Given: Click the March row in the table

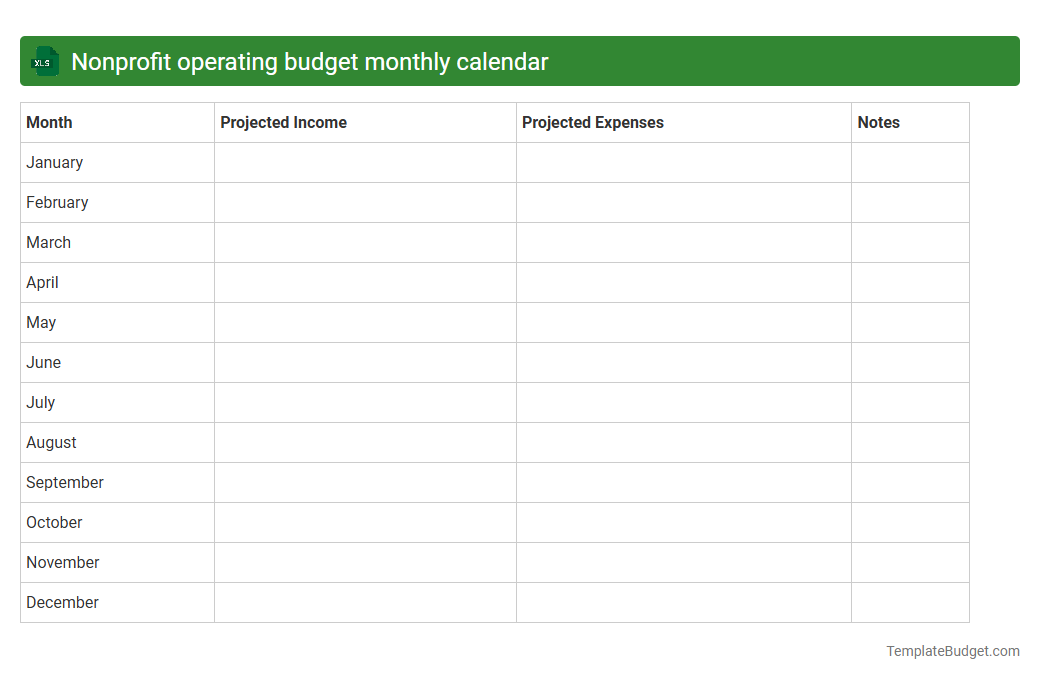Looking at the screenshot, I should [48, 242].
